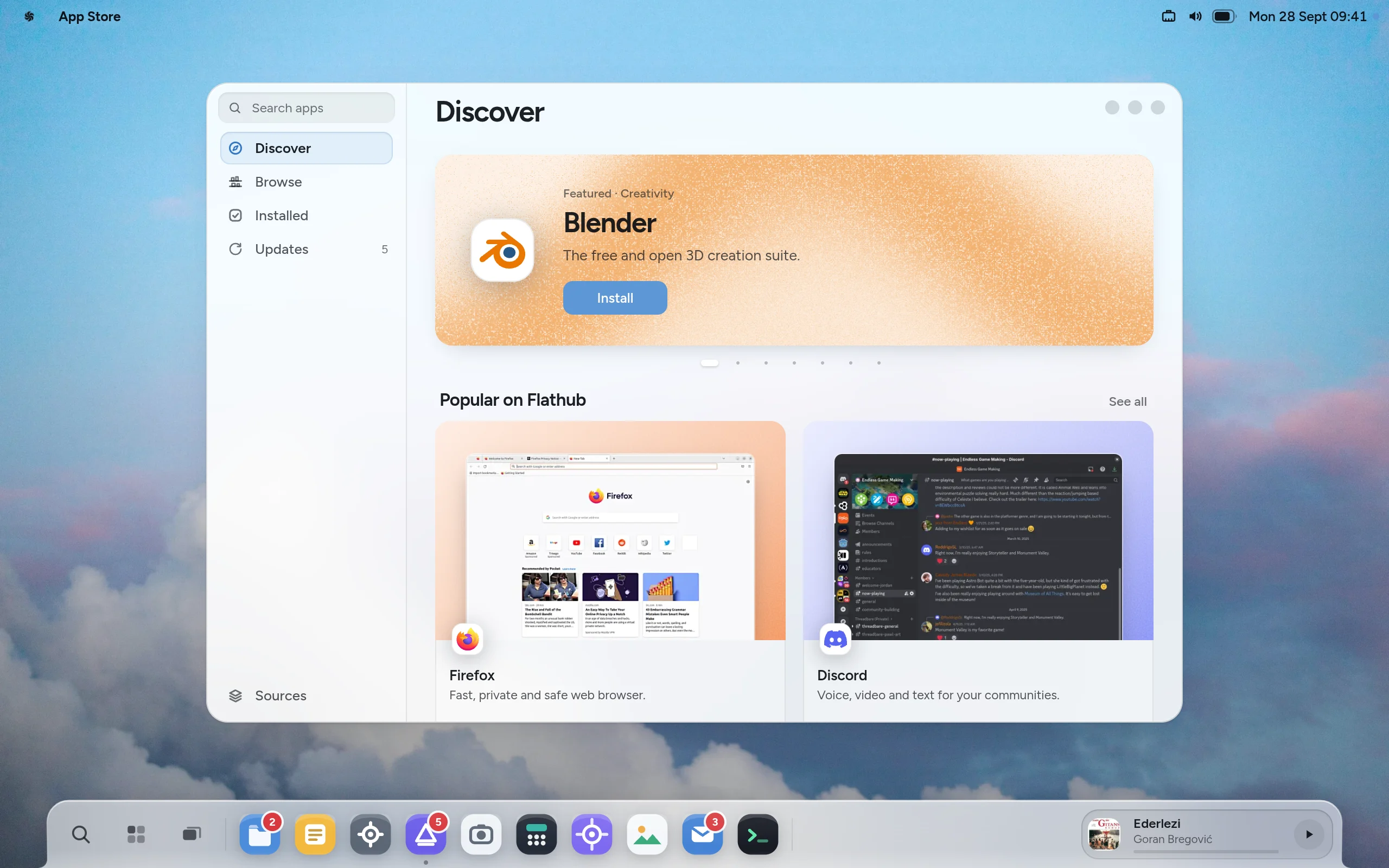Launch the Camera screenshot app
The width and height of the screenshot is (1389, 868).
481,834
